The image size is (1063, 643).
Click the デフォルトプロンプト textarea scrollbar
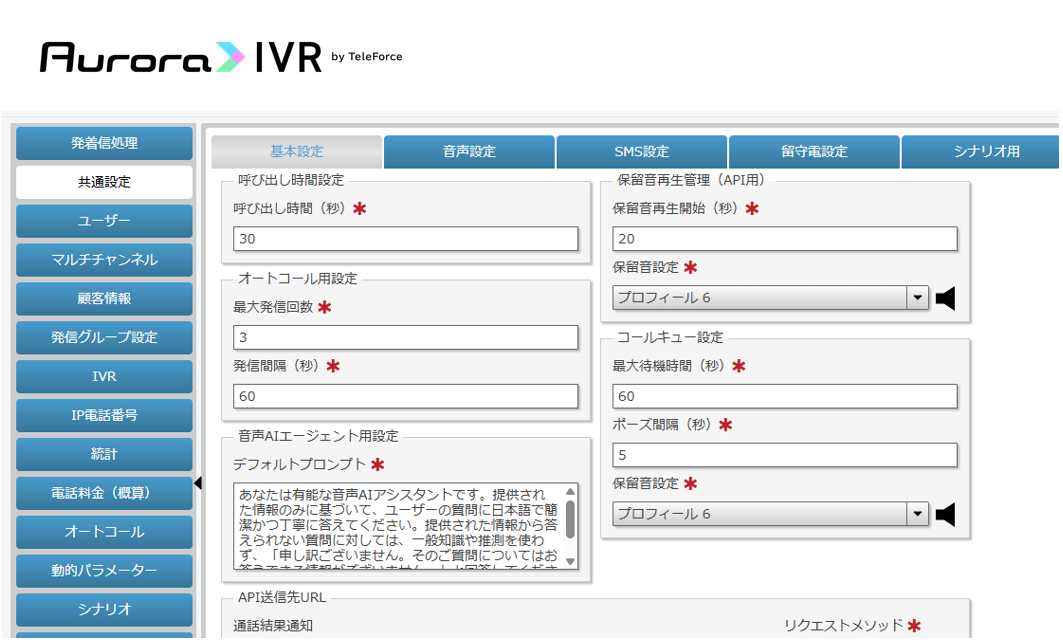570,526
